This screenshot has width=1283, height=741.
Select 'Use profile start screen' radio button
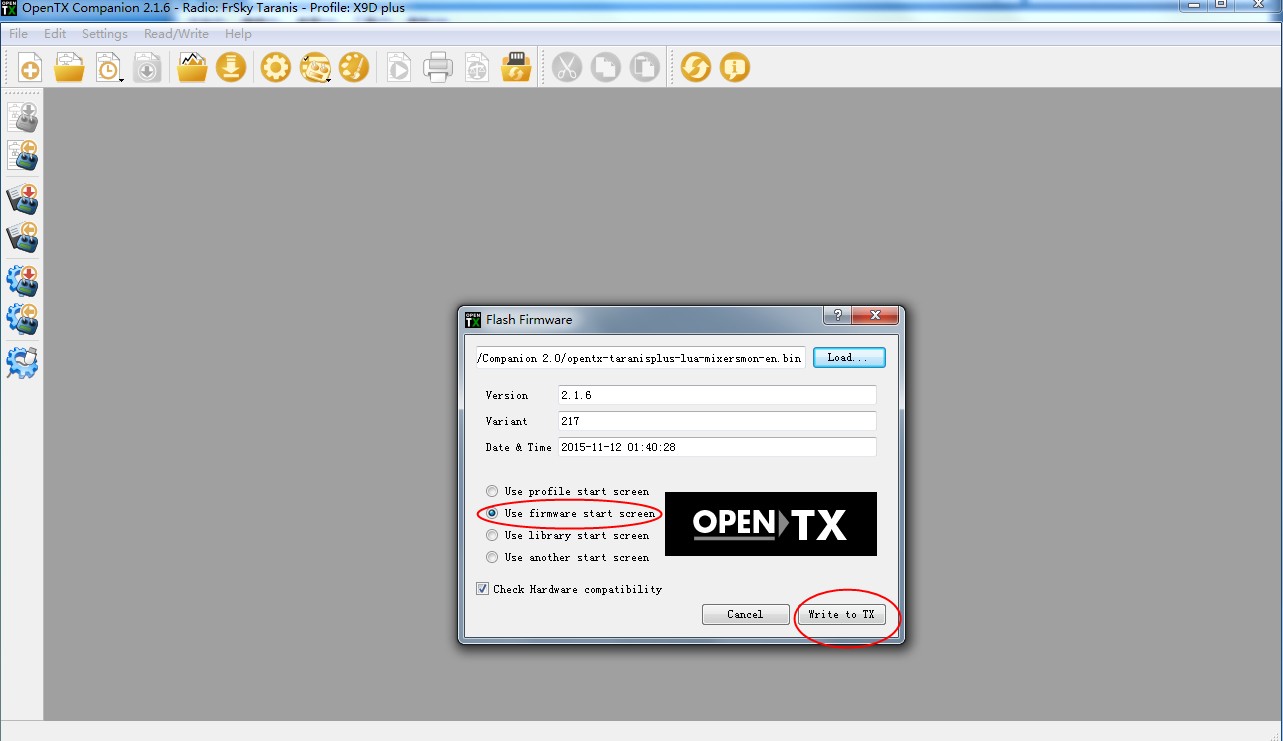pos(491,491)
